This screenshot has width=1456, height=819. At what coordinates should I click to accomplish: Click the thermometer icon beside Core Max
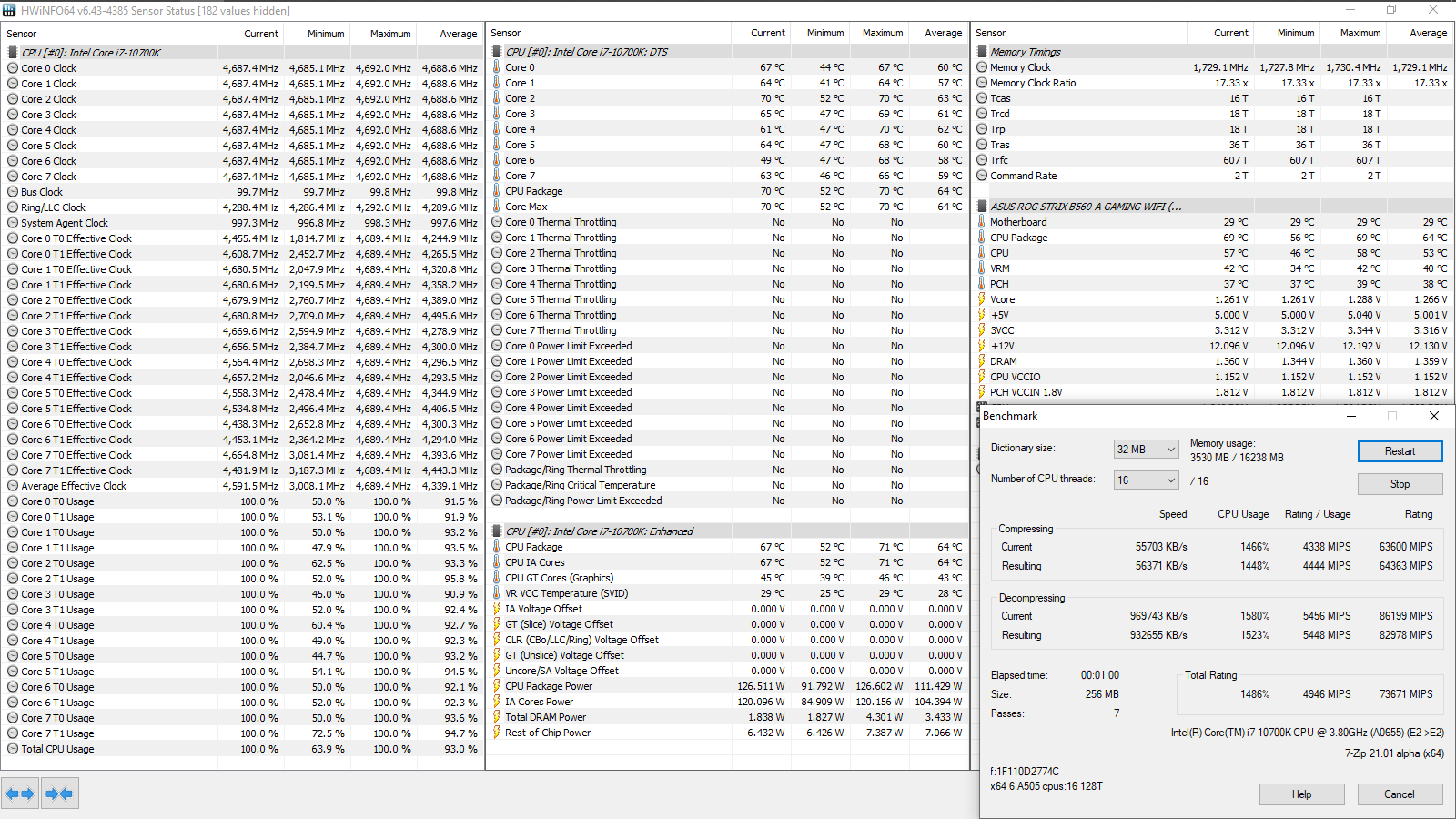click(x=497, y=207)
